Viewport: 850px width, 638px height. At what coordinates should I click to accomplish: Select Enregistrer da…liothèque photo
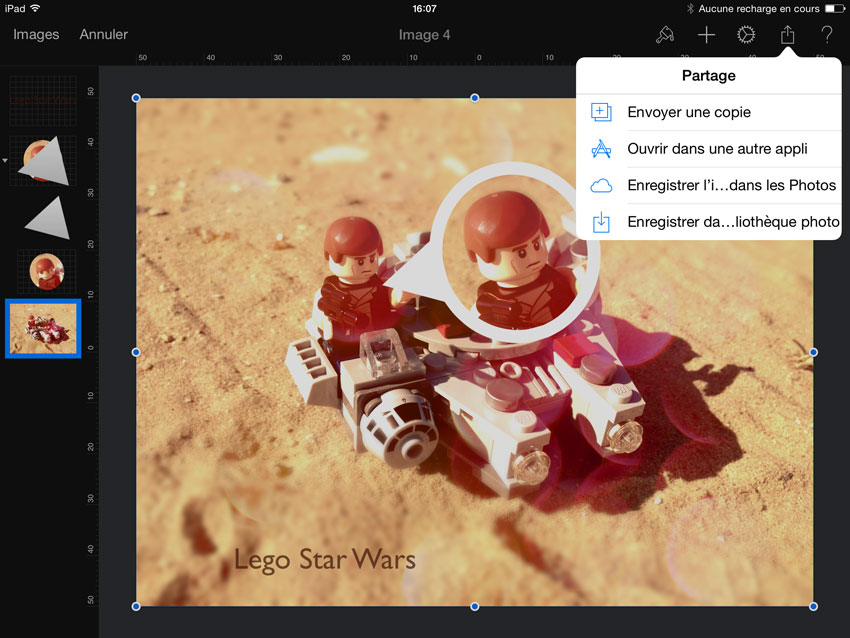pyautogui.click(x=709, y=222)
